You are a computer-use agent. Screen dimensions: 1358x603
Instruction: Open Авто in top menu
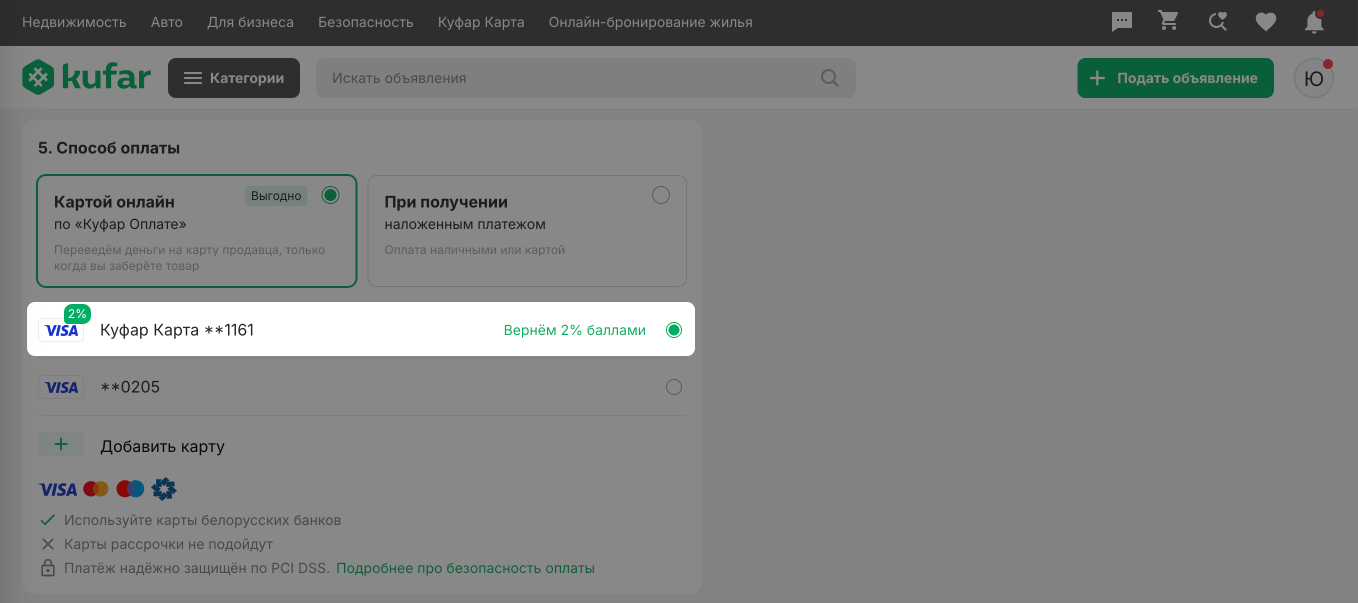[x=167, y=22]
